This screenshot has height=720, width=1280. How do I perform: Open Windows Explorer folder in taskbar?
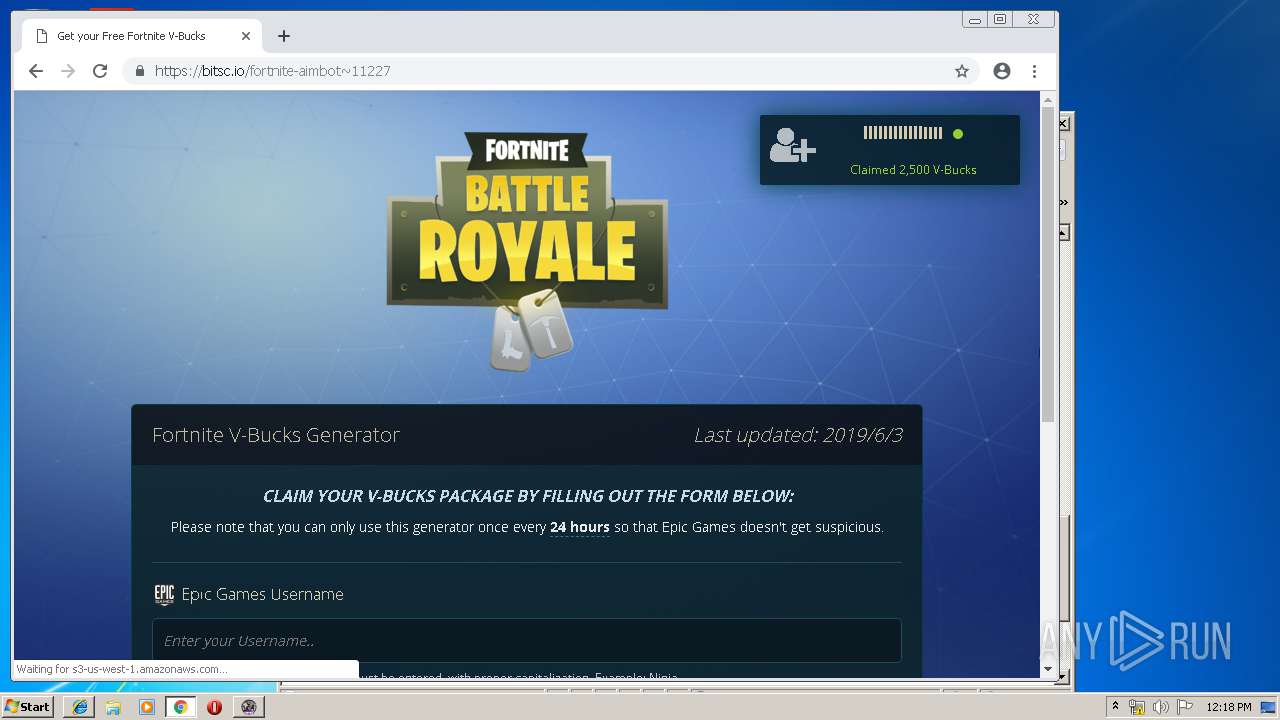113,707
